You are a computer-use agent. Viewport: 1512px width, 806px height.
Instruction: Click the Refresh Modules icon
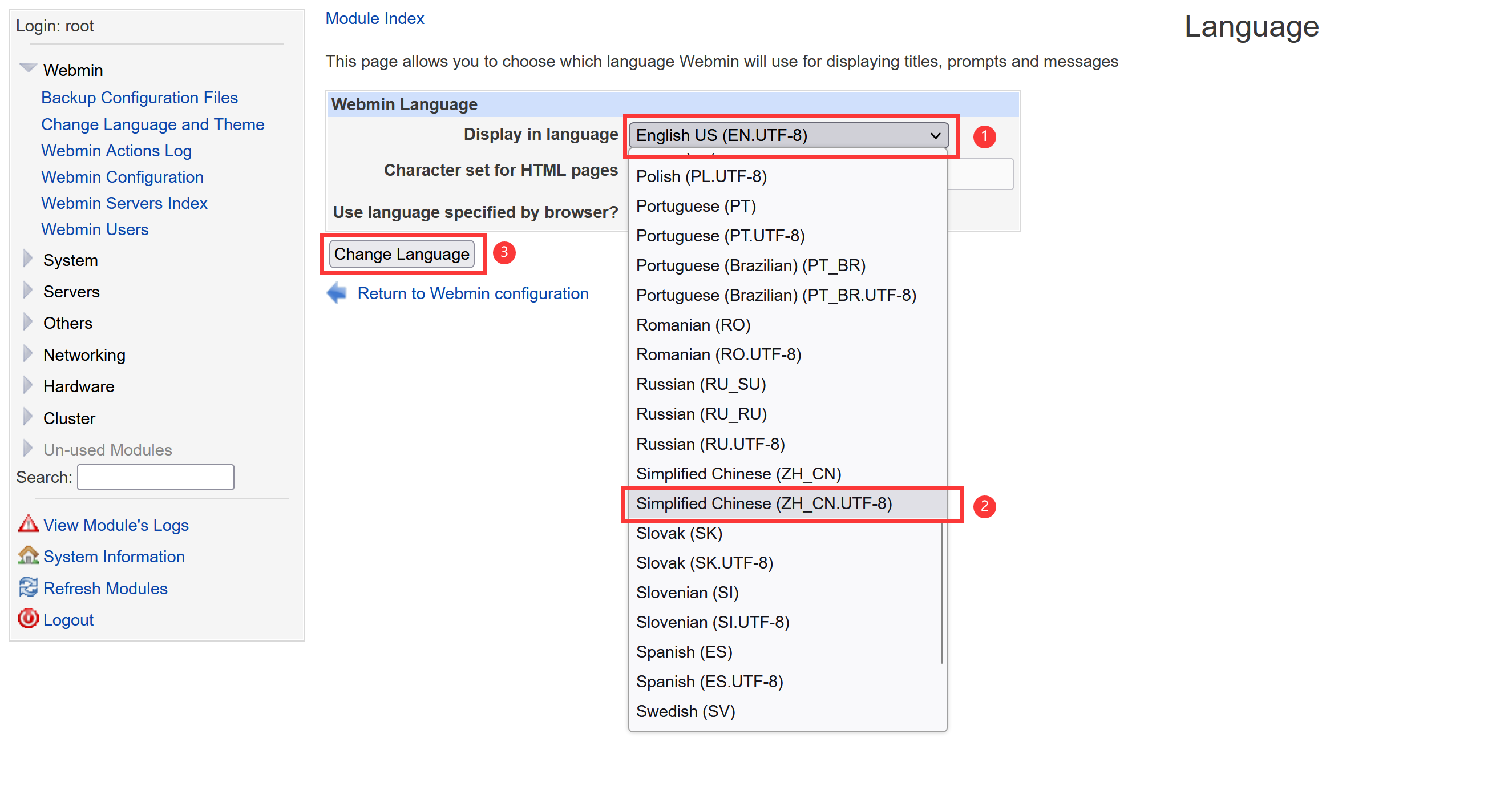click(x=27, y=587)
